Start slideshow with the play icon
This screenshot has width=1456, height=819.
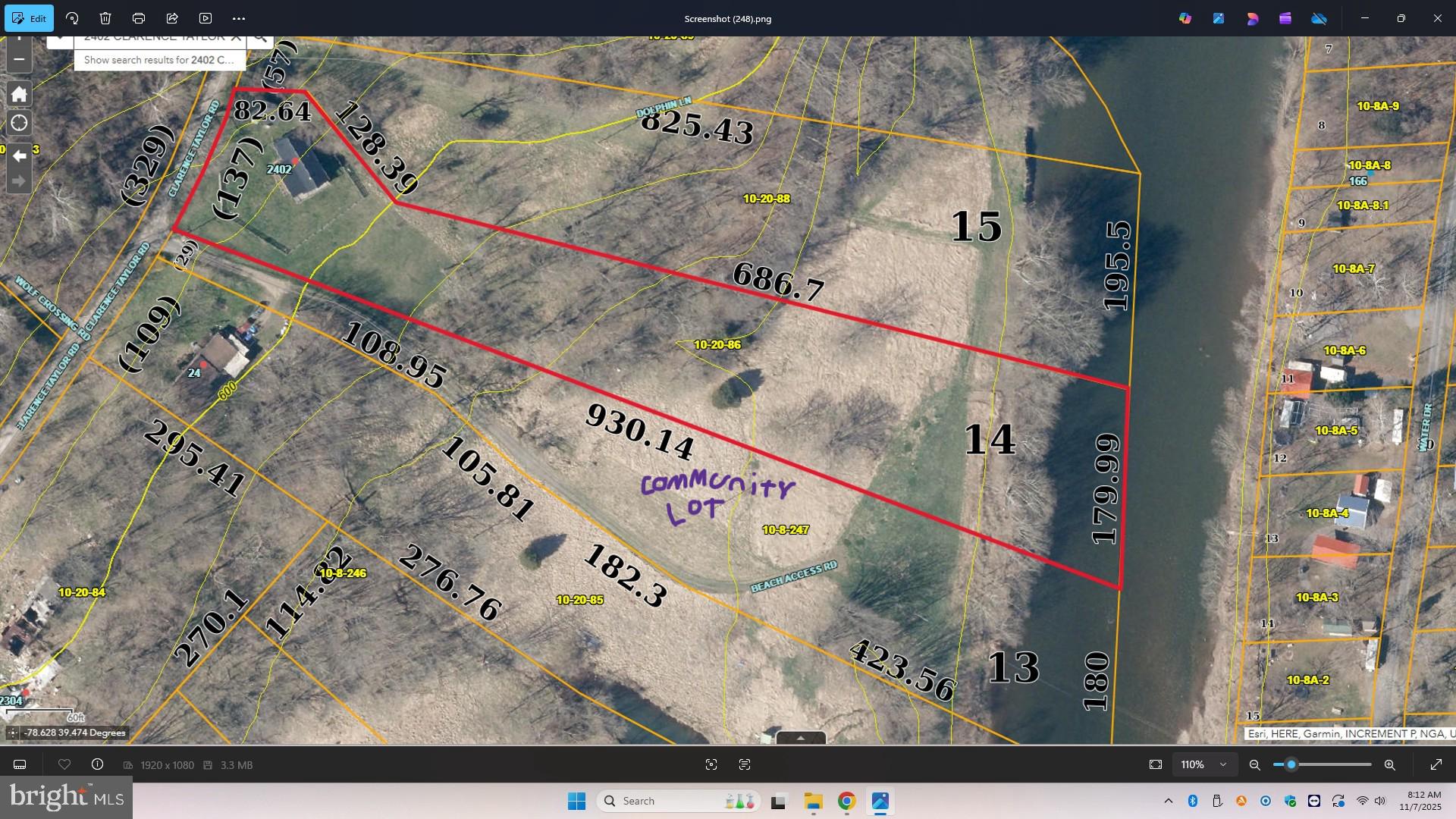(206, 18)
